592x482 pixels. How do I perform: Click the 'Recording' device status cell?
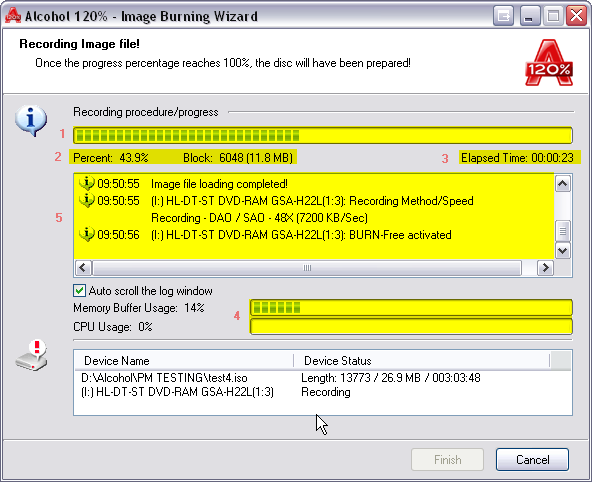click(x=326, y=392)
